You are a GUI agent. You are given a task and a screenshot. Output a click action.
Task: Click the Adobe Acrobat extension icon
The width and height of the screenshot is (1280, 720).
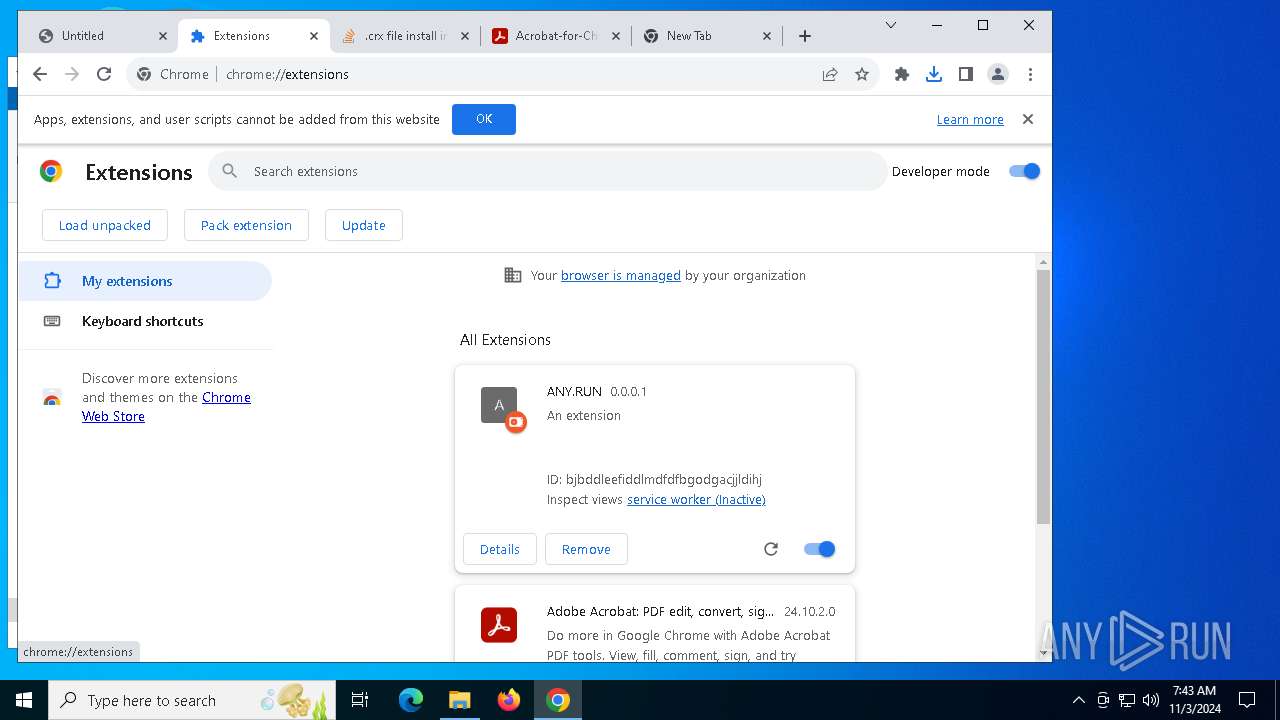(x=499, y=625)
